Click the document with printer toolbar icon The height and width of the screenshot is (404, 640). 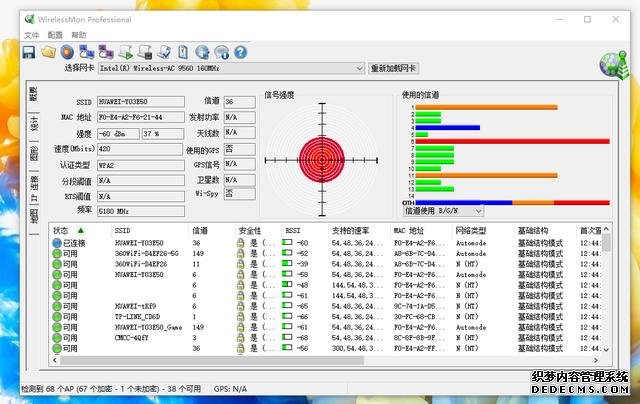(145, 52)
